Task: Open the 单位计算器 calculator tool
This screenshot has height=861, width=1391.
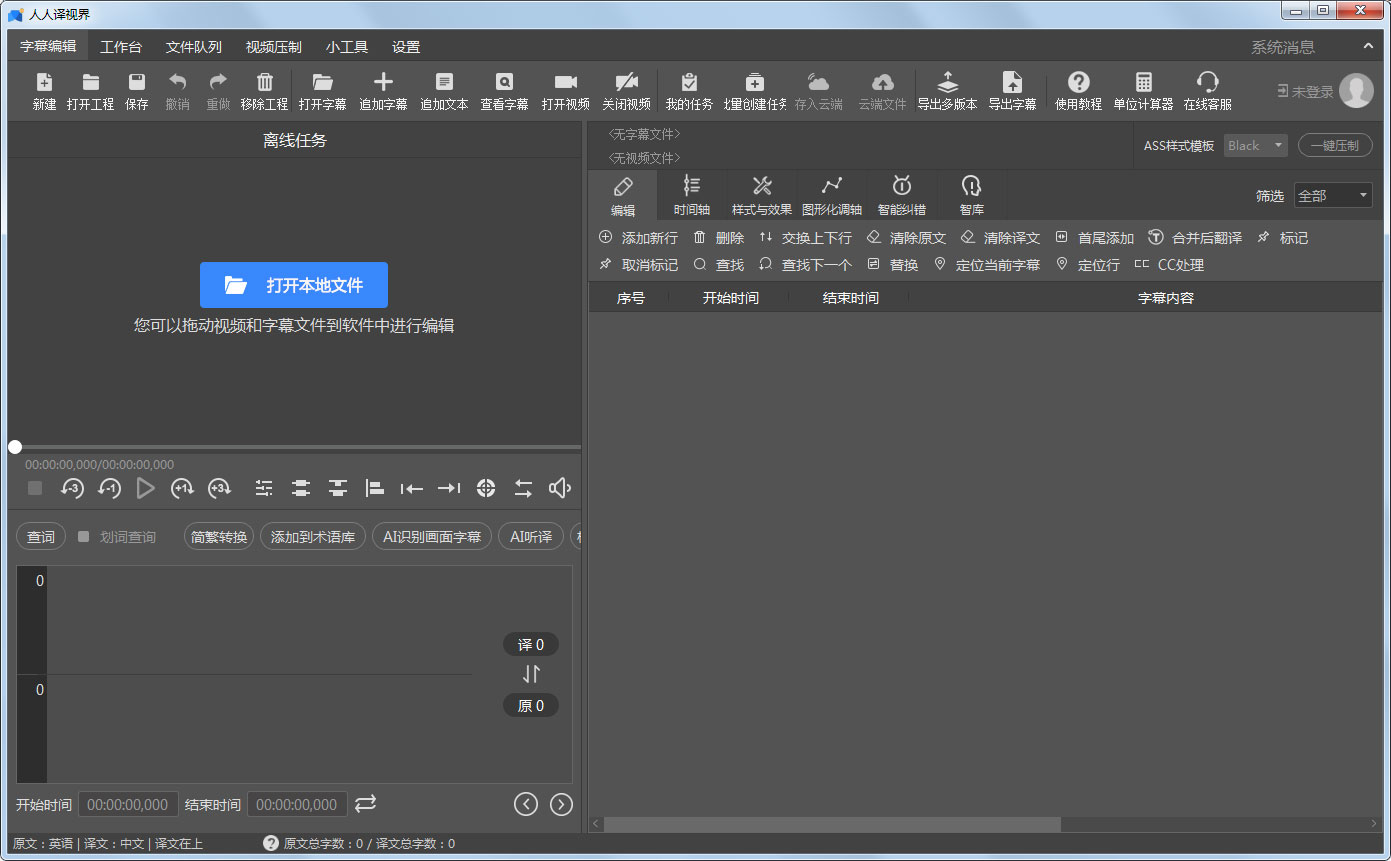Action: pos(1143,83)
